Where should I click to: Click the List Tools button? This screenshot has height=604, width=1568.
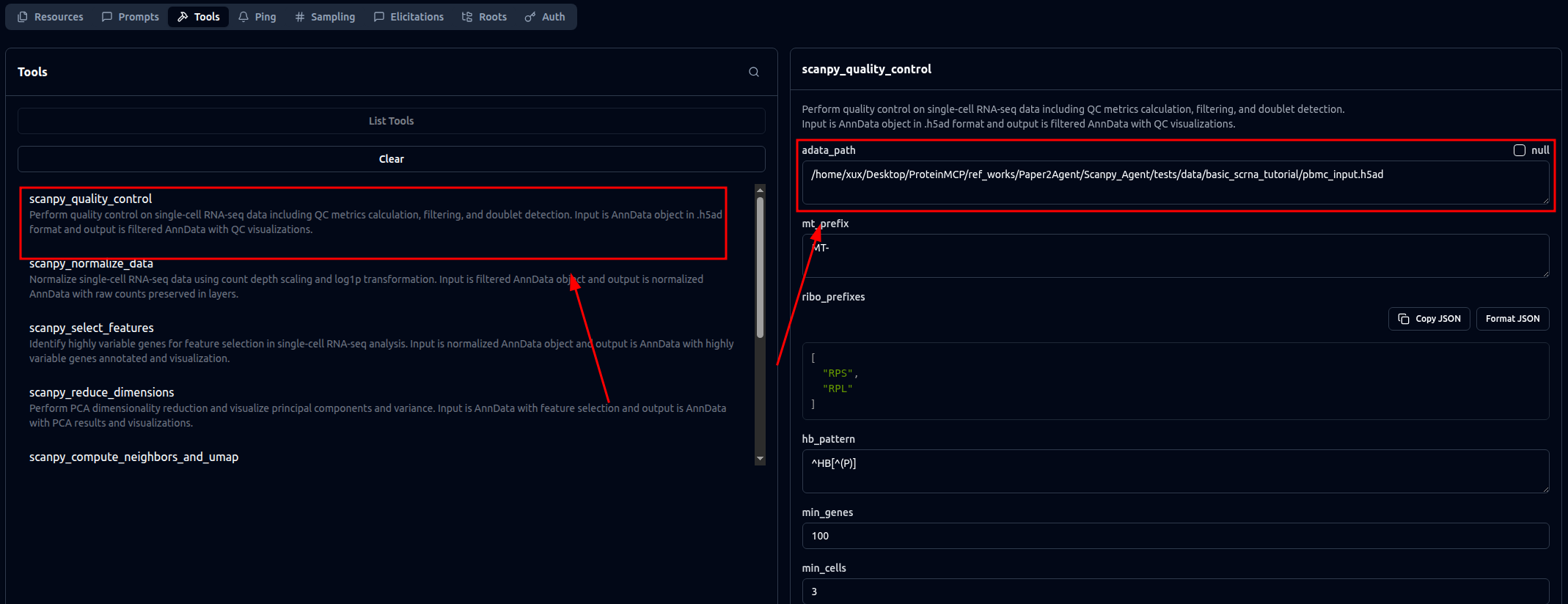click(x=392, y=121)
